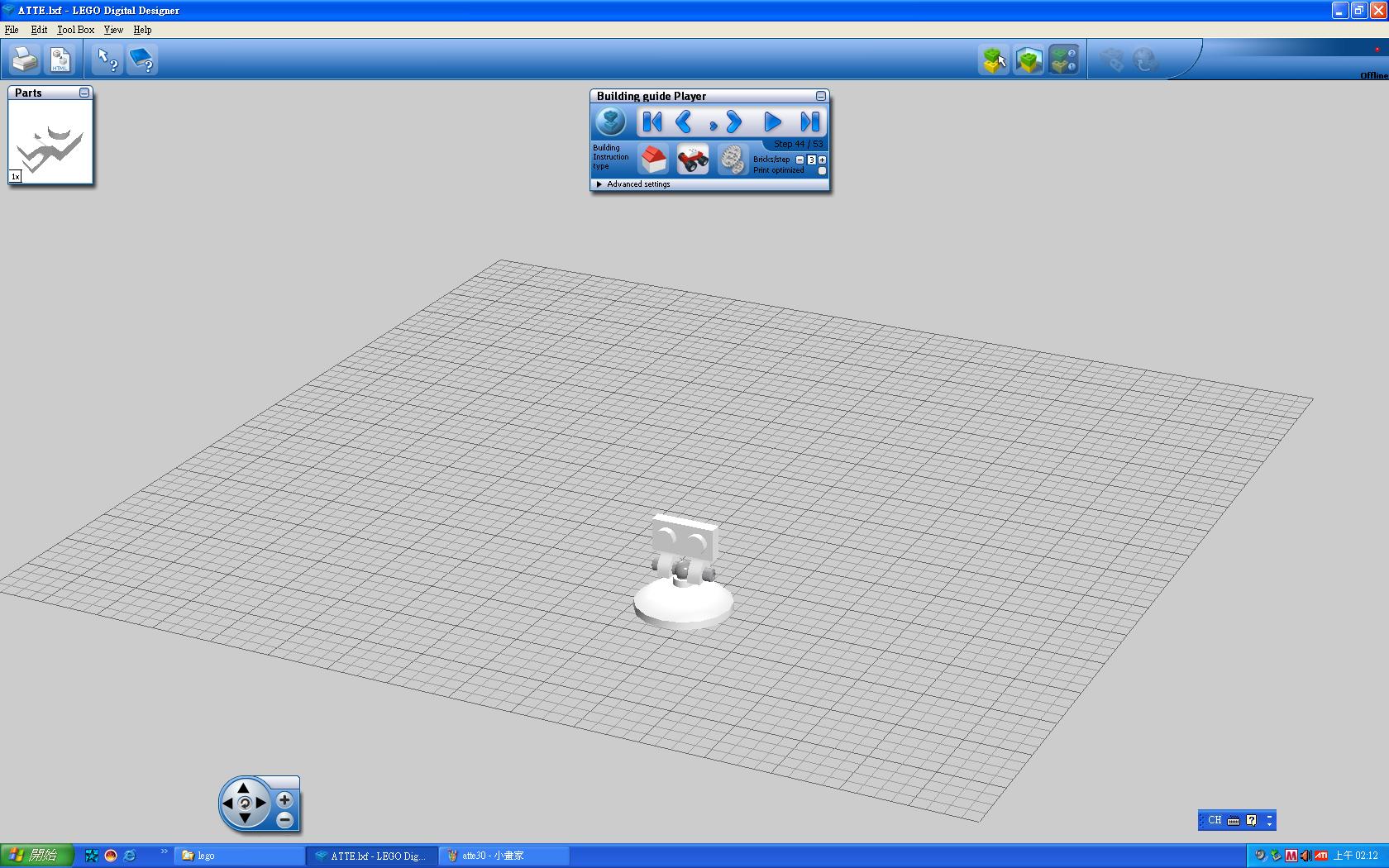The height and width of the screenshot is (868, 1389).
Task: Click the ATI tray icon
Action: point(1320,856)
